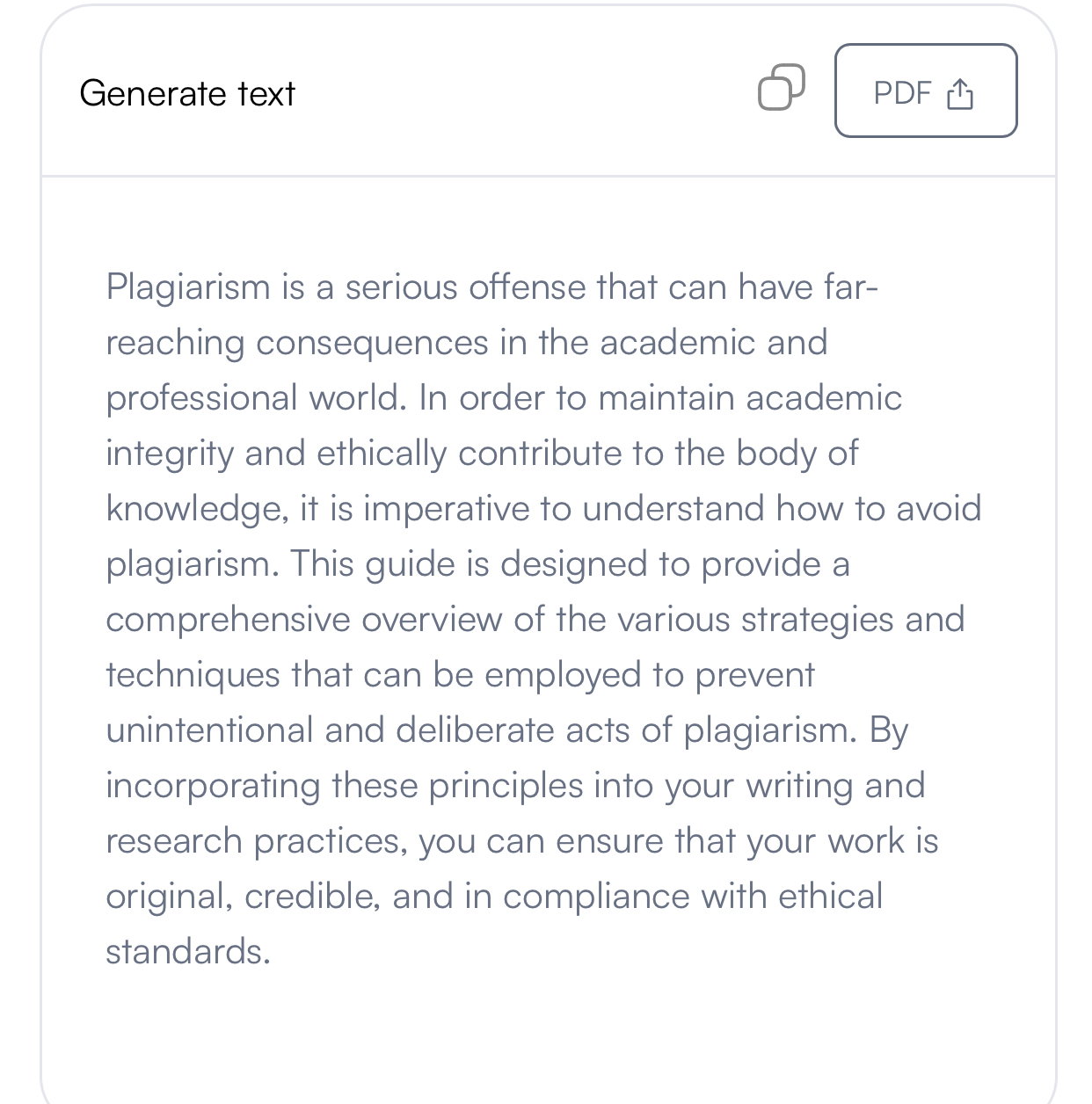Click the phrase 'body of knowledge' start
Image resolution: width=1092 pixels, height=1104 pixels.
click(x=797, y=454)
